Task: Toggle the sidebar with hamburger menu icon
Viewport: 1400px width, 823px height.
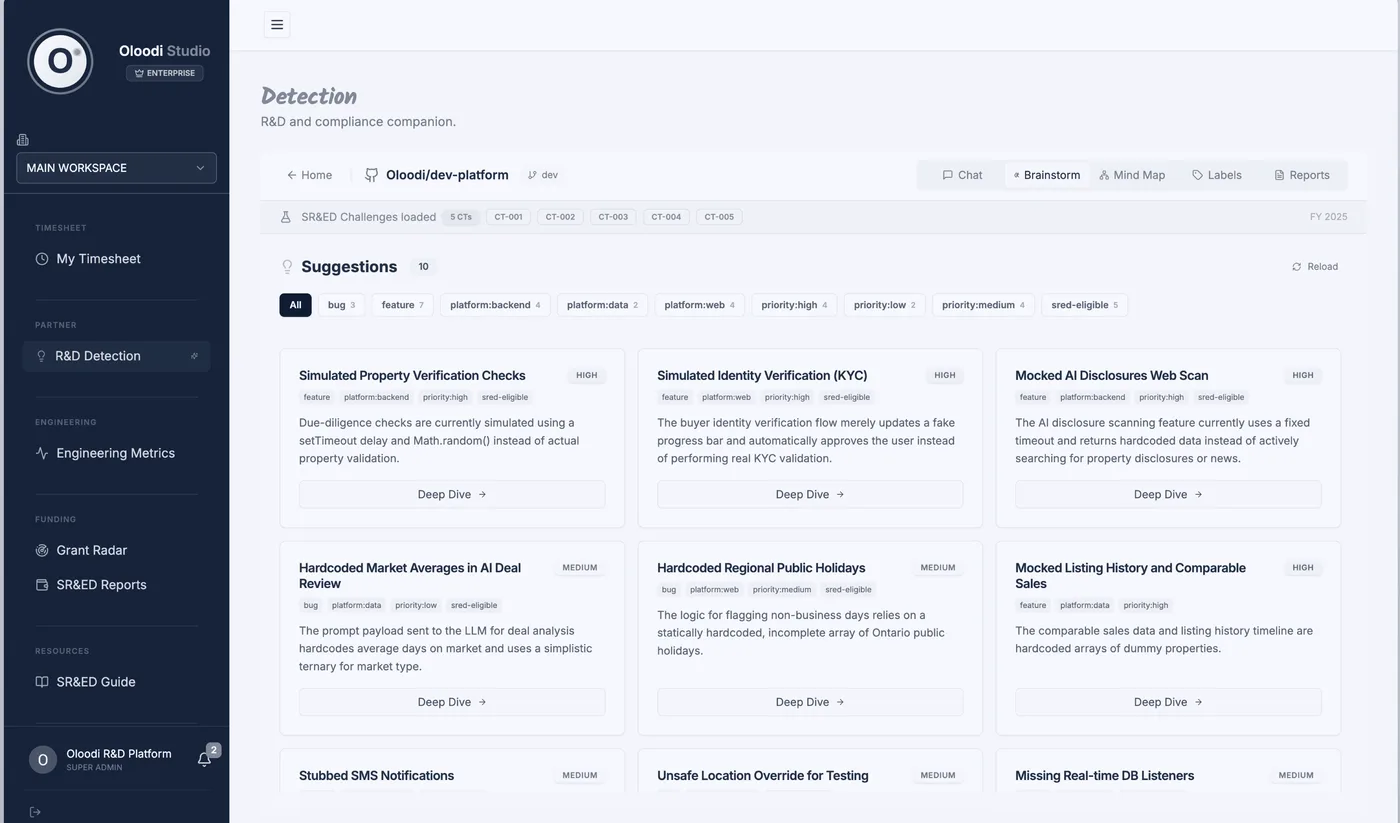Action: (277, 25)
